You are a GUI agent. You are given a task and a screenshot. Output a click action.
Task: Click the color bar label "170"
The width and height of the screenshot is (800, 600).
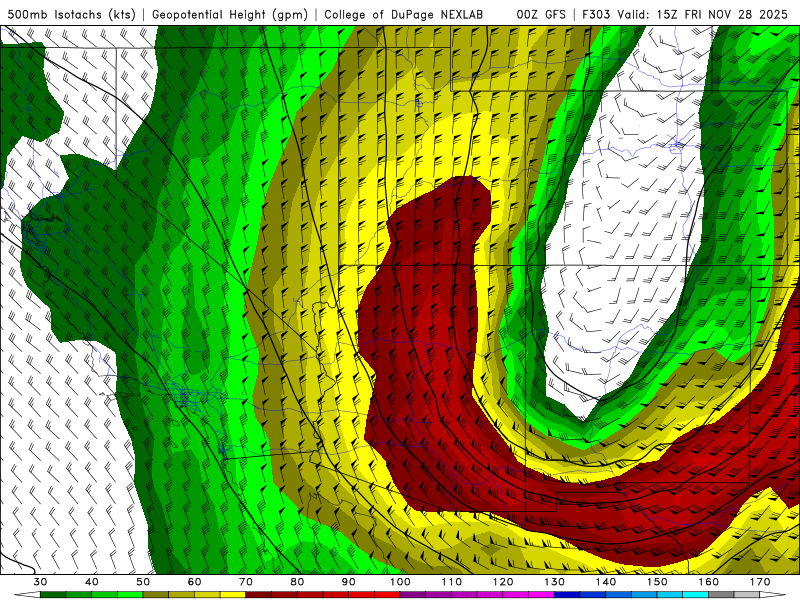click(760, 582)
